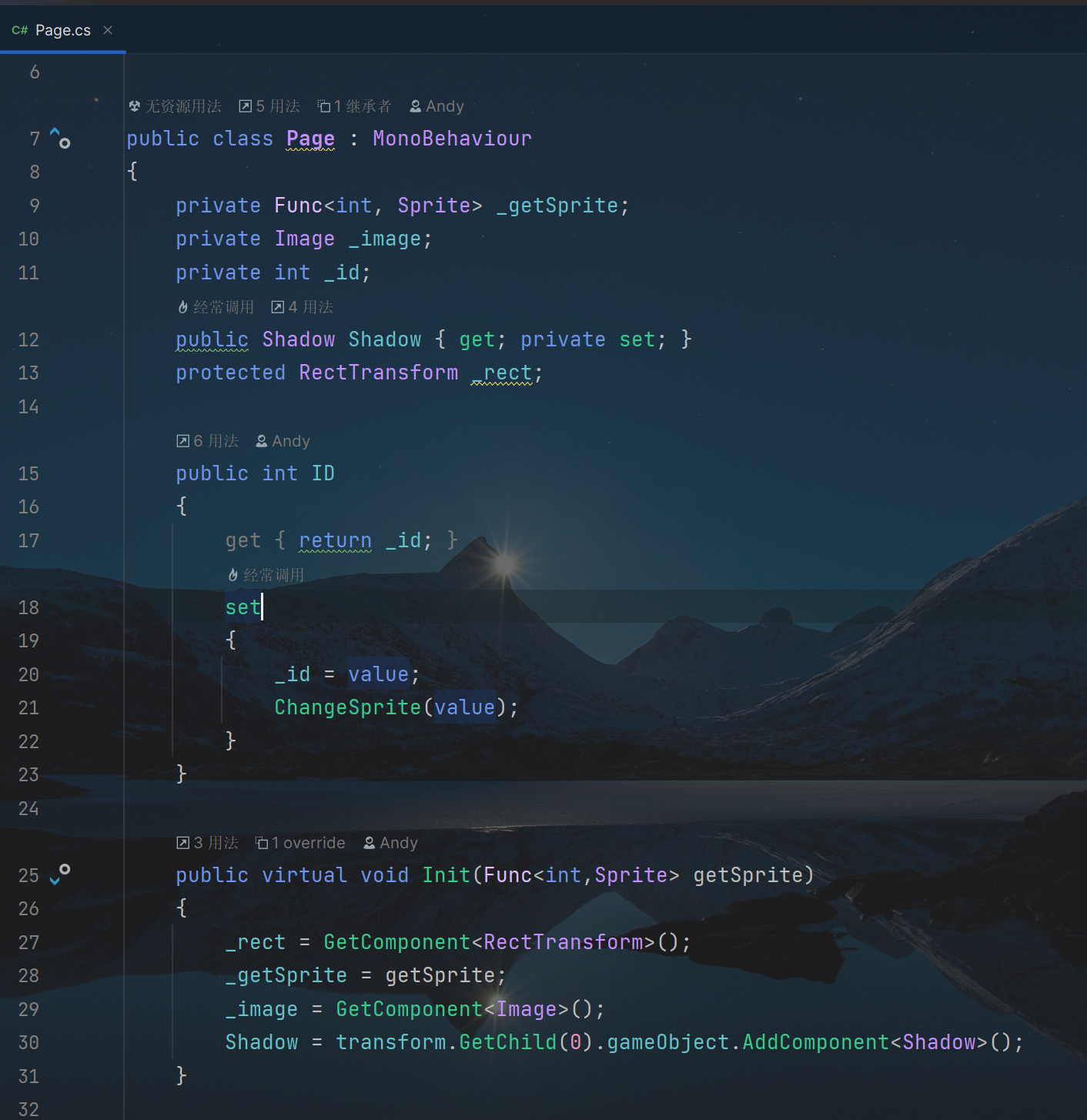
Task: Click 'MonoBehaviour' base class name
Action: point(453,139)
